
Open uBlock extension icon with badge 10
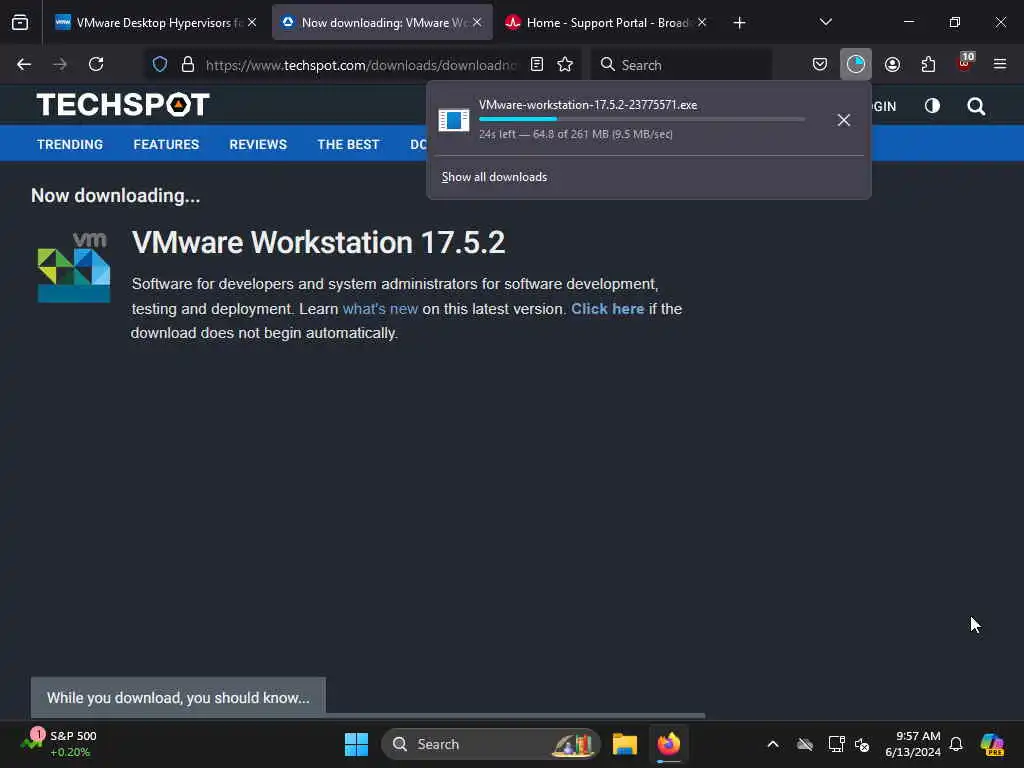(x=965, y=63)
